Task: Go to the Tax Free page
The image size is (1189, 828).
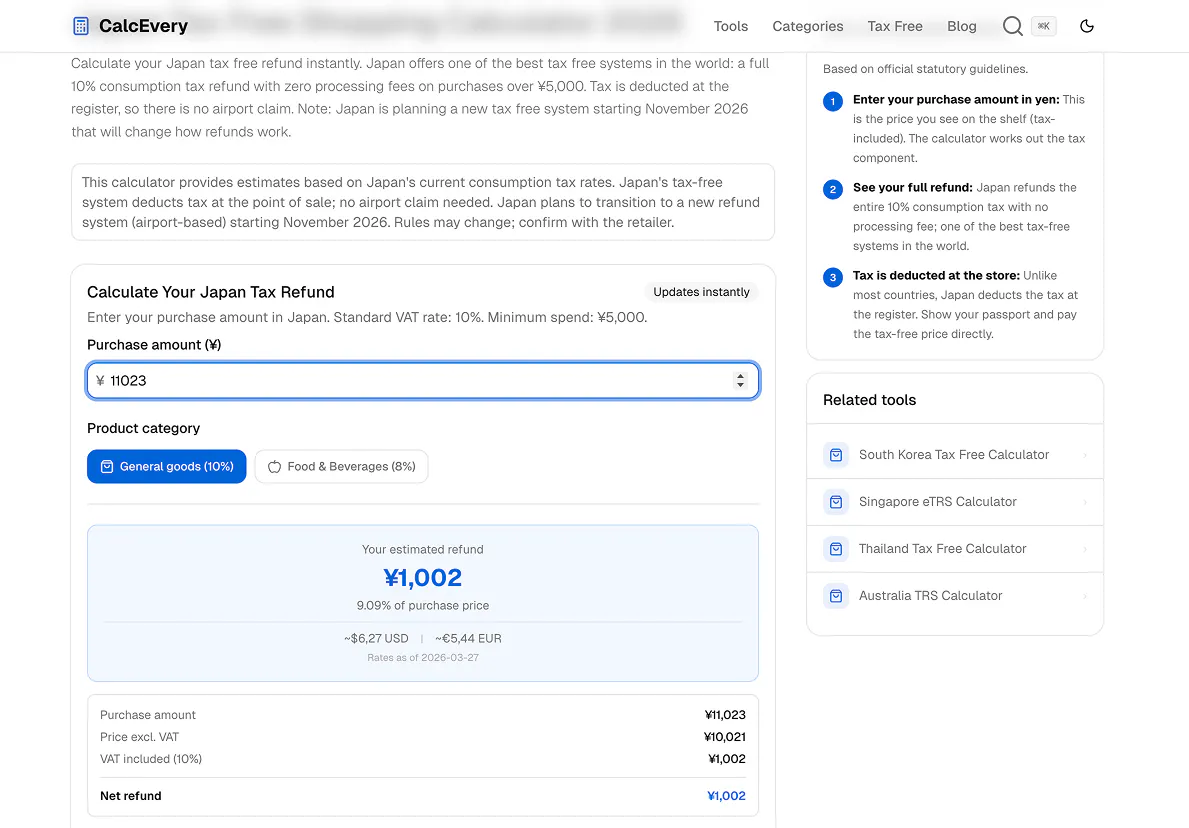Action: (x=895, y=27)
